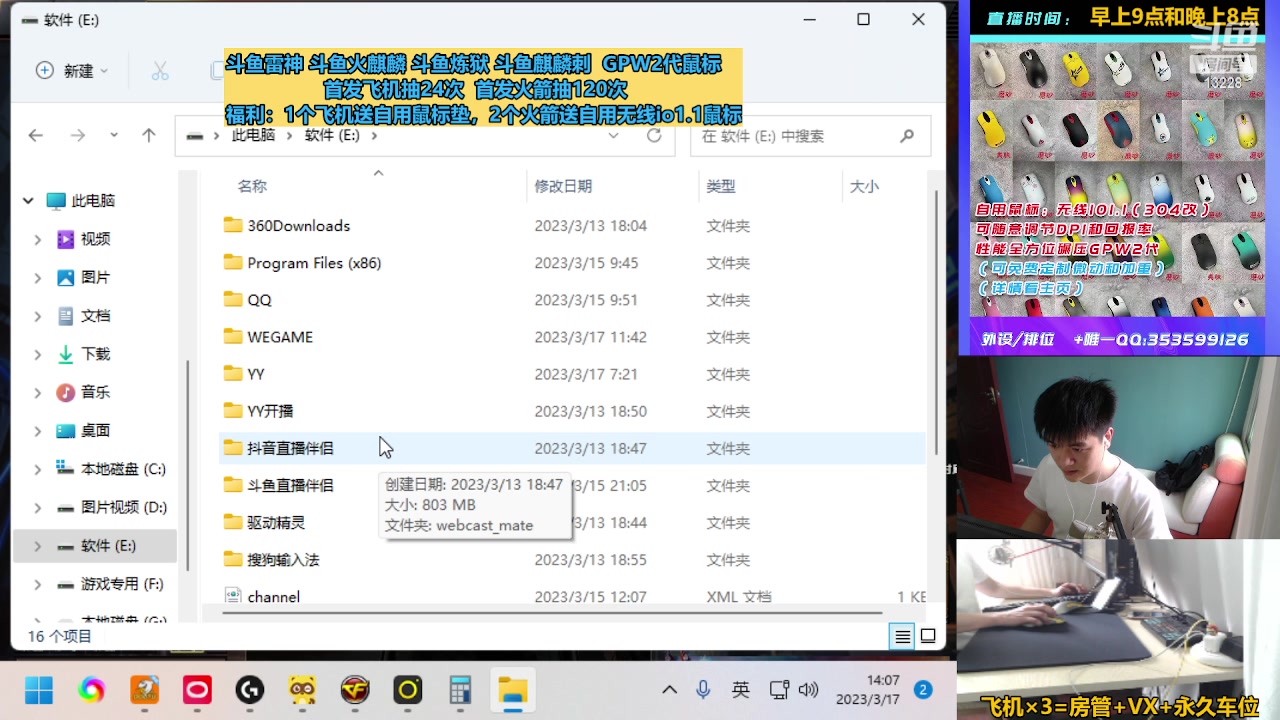Image resolution: width=1280 pixels, height=720 pixels.
Task: Open 文档 in navigation pane
Action: (84, 316)
